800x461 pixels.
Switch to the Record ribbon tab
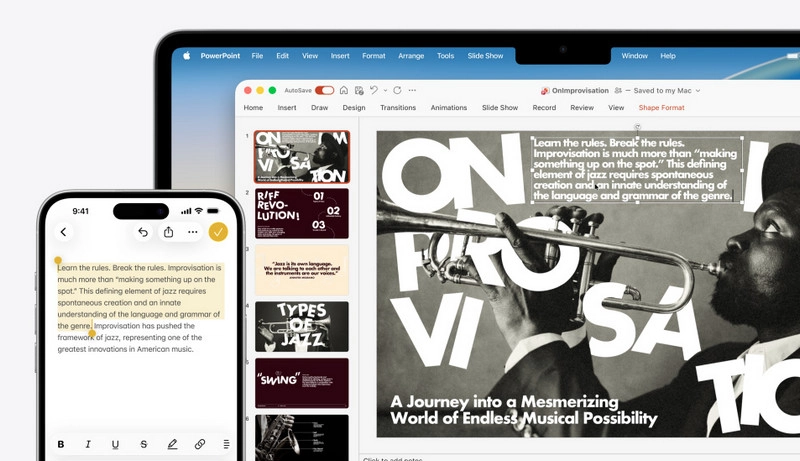[x=544, y=108]
